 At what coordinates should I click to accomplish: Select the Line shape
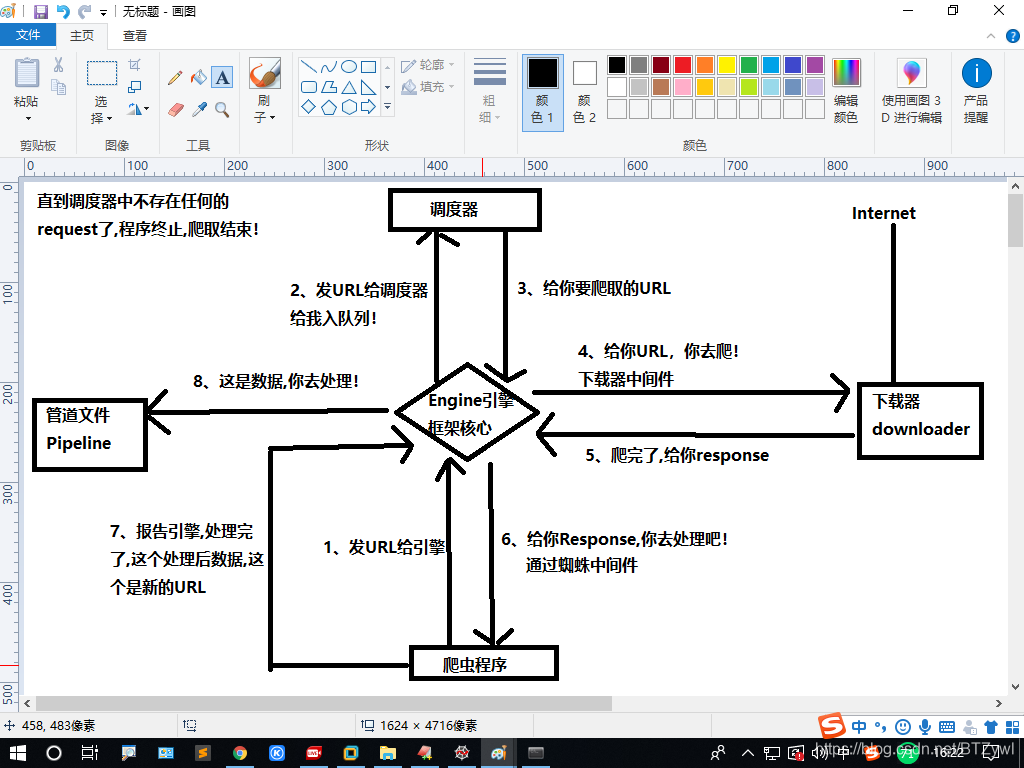(x=308, y=67)
